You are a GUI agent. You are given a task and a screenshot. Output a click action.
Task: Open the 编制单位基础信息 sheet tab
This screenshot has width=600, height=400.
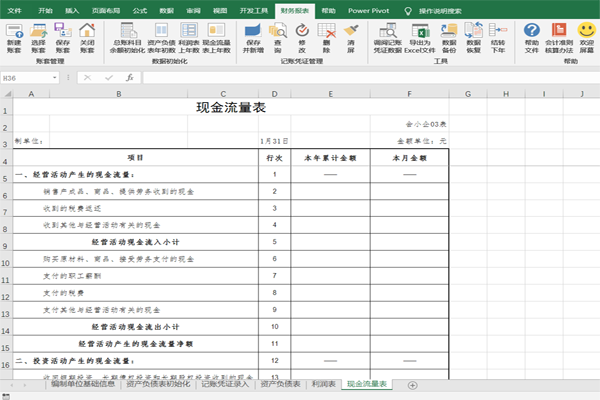click(x=83, y=384)
